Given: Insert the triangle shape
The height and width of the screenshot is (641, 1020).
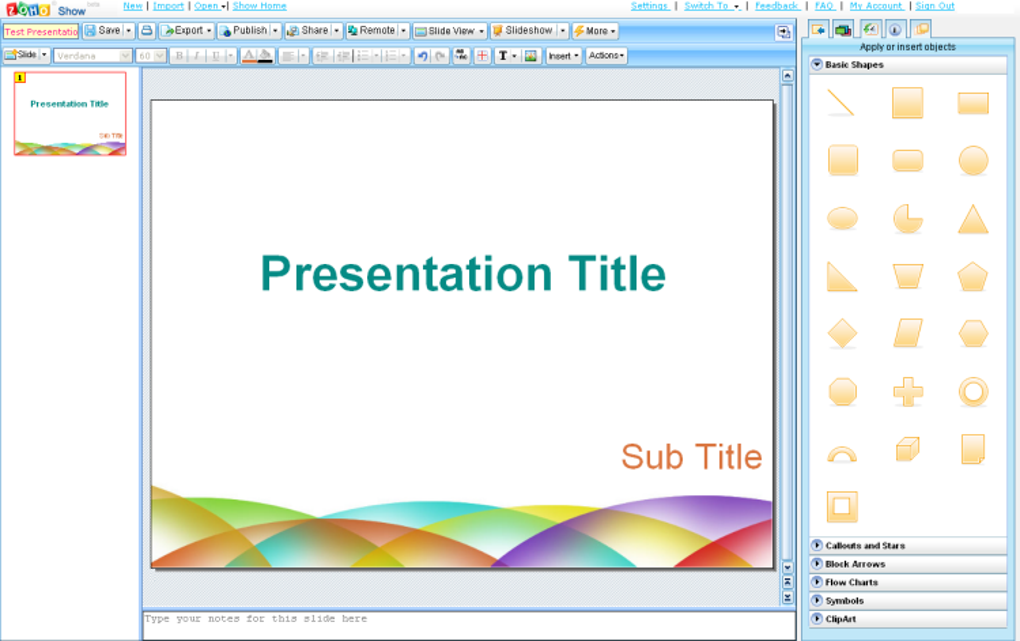Looking at the screenshot, I should click(x=973, y=219).
